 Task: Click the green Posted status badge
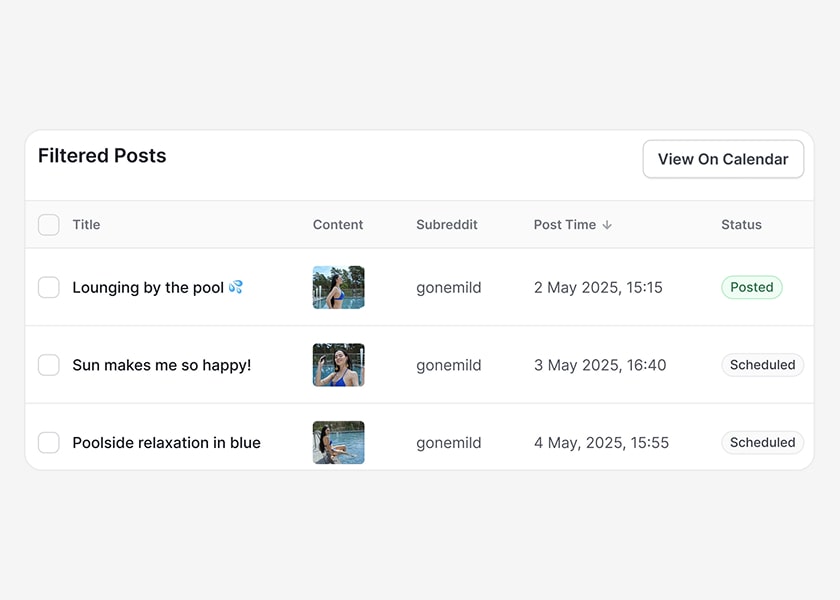pyautogui.click(x=751, y=288)
